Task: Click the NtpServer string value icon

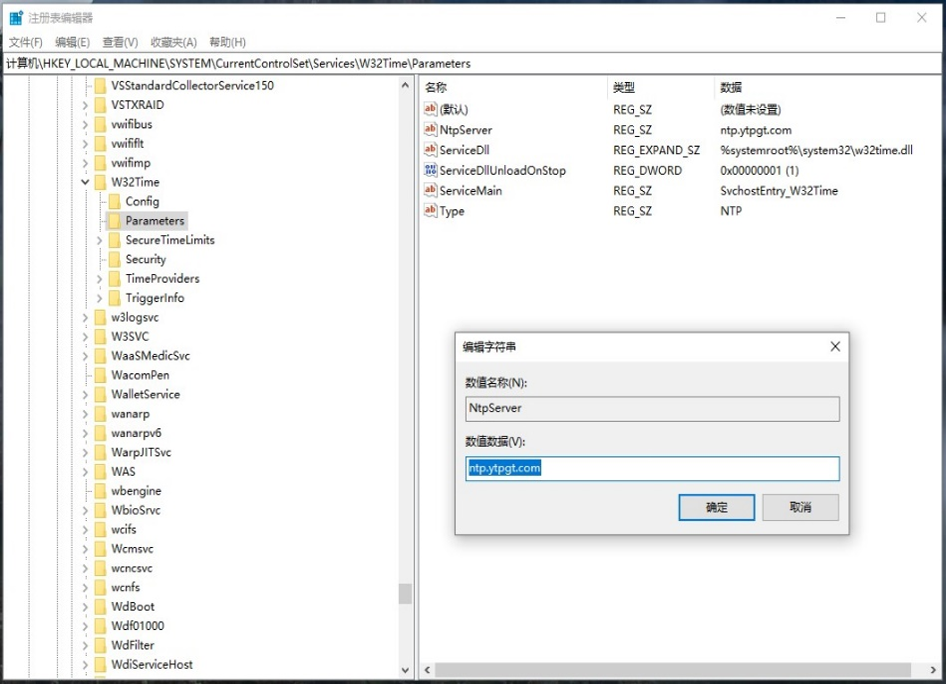Action: coord(431,129)
